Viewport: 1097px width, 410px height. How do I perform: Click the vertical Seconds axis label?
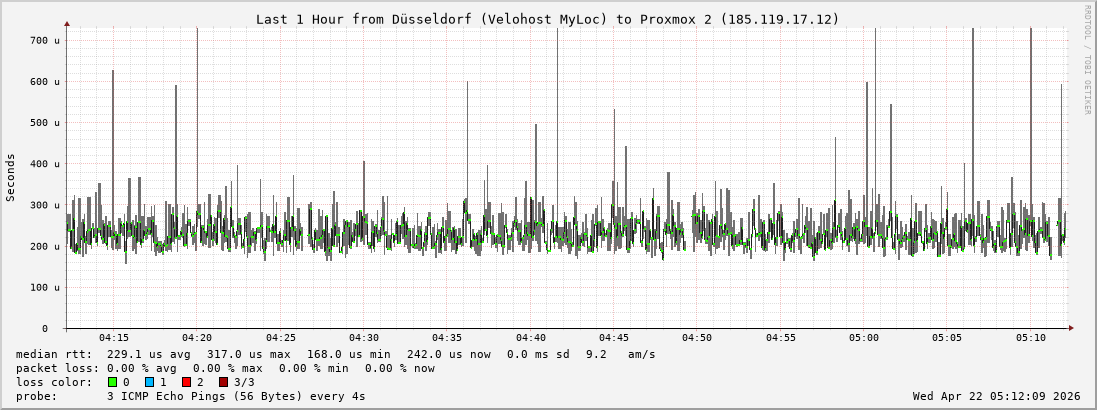click(x=11, y=178)
